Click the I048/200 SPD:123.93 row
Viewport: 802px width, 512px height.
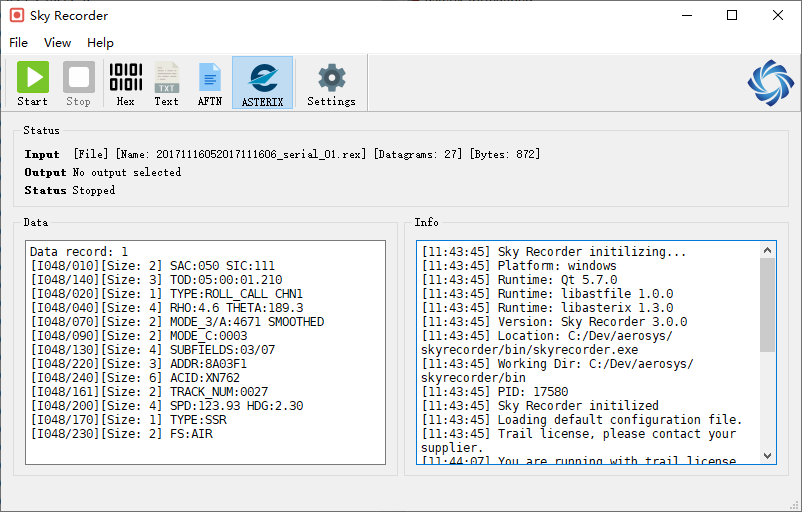click(x=167, y=406)
